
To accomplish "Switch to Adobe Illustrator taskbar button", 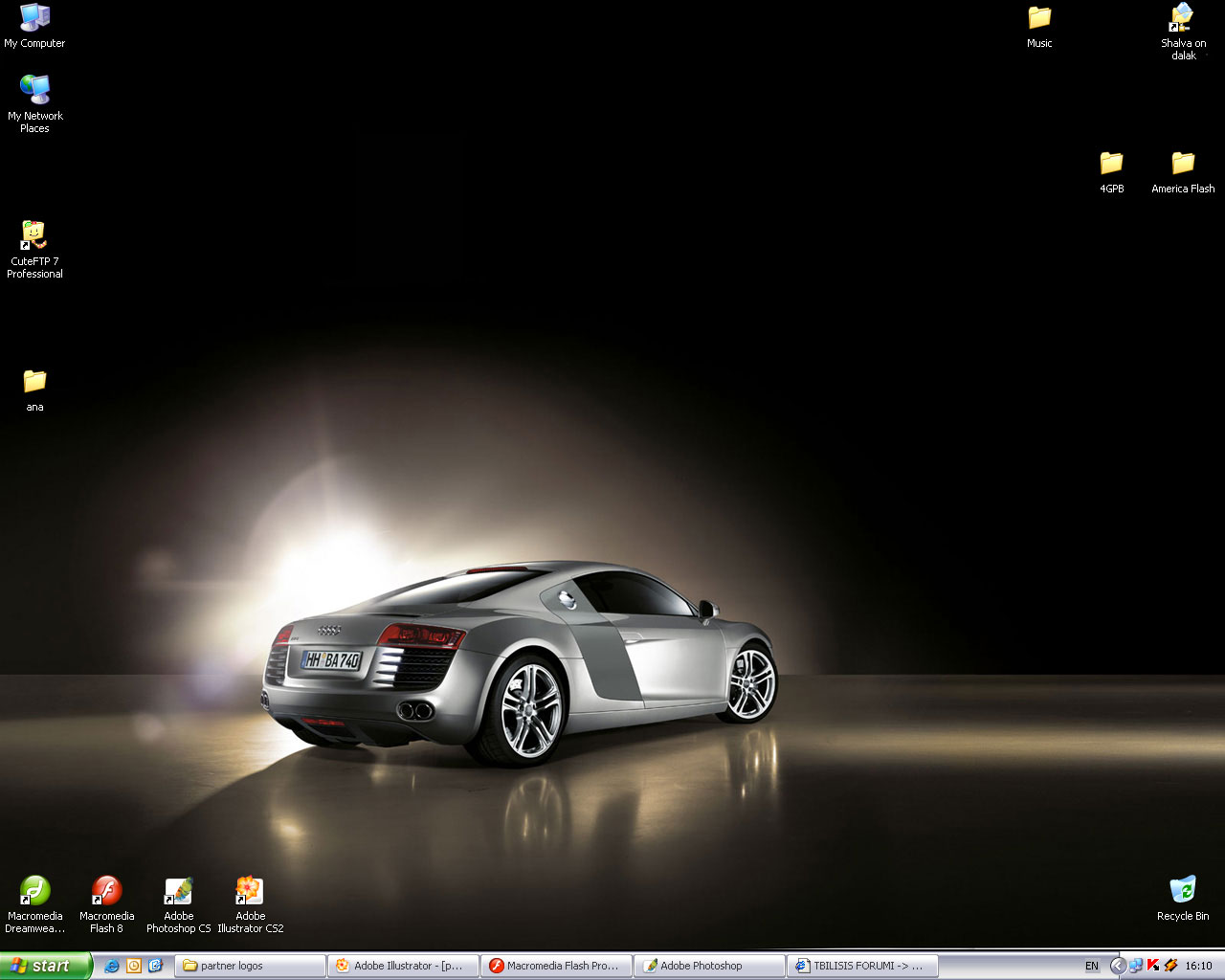I will (403, 966).
